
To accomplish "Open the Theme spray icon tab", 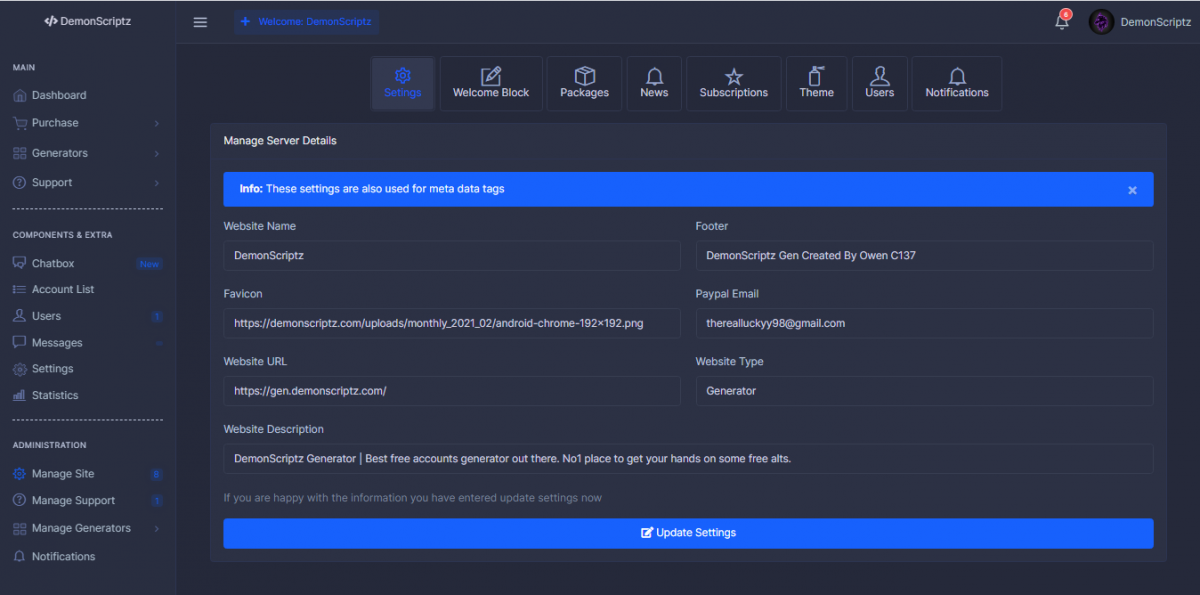I will point(816,83).
